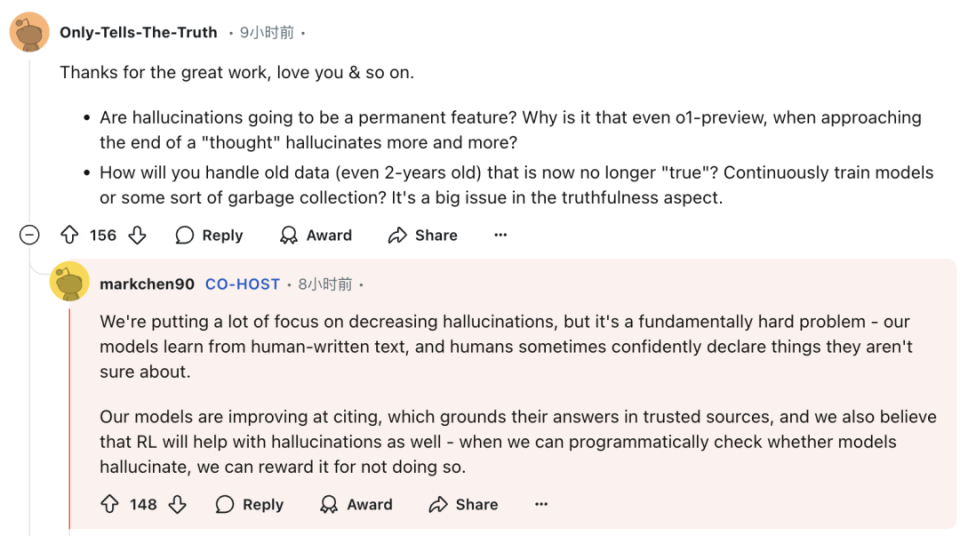Image resolution: width=960 pixels, height=536 pixels.
Task: Open more options on the top comment
Action: [501, 235]
